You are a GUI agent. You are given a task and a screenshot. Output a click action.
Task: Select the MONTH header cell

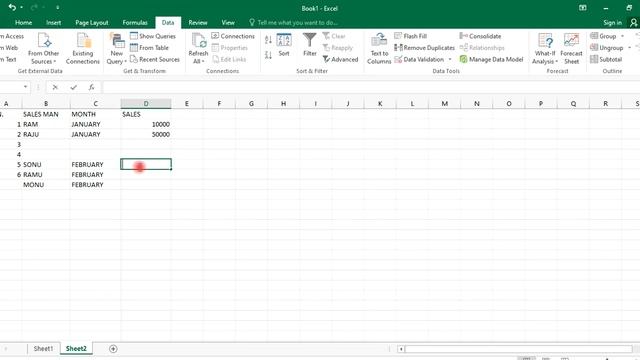pos(95,114)
